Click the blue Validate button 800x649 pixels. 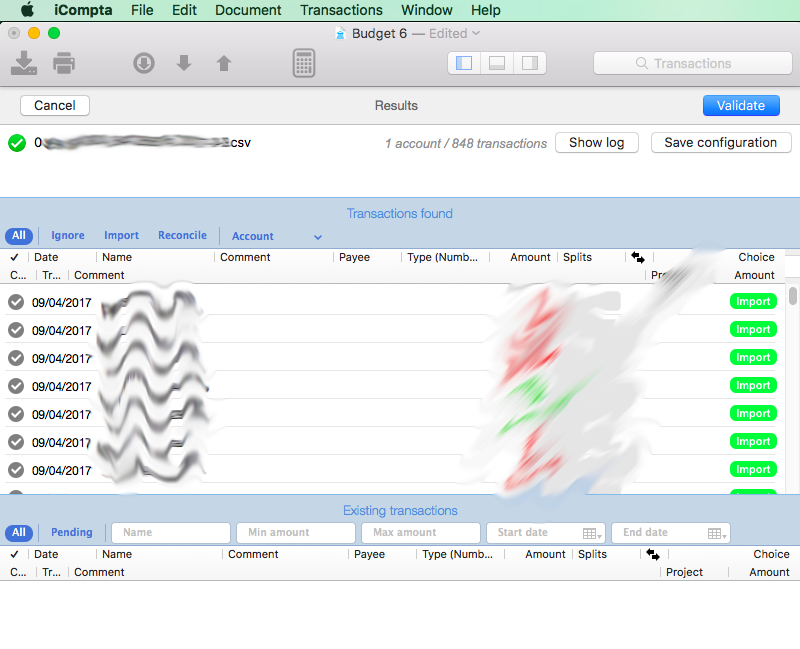point(741,105)
